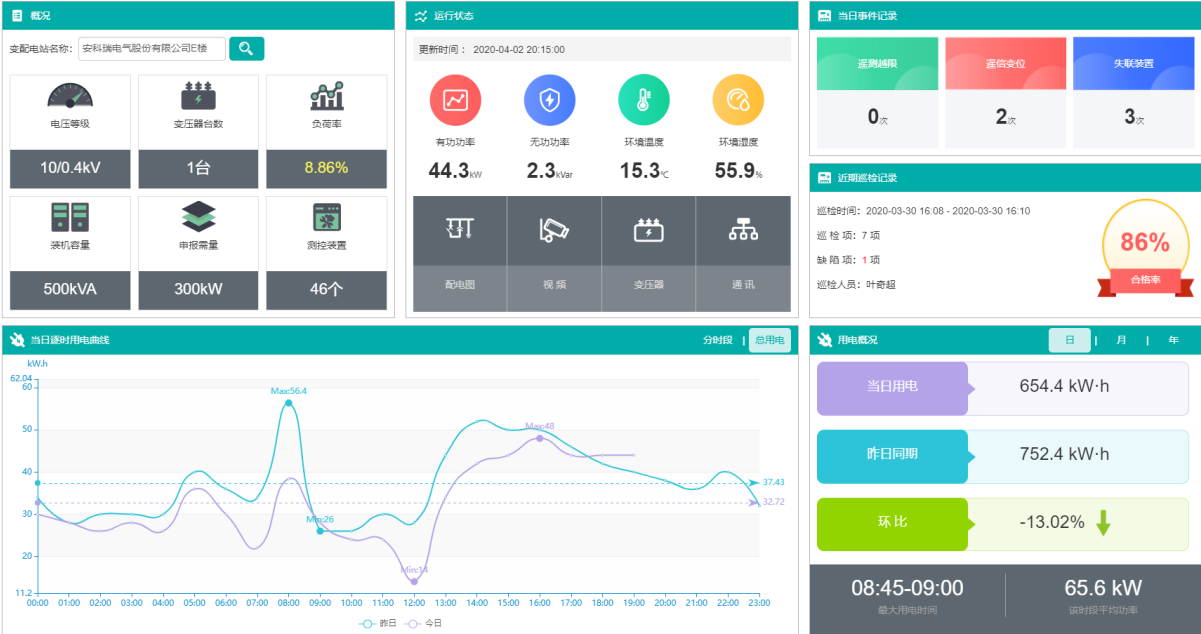1201x634 pixels.
Task: Select the 年 tab in 用电概况
Action: (x=1173, y=340)
